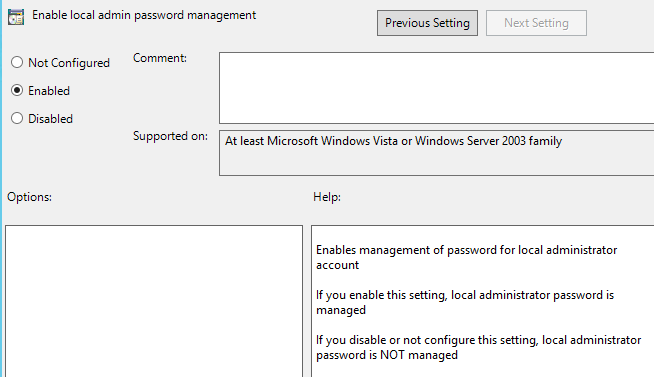Image resolution: width=654 pixels, height=377 pixels.
Task: Click the 'Enable local admin password management' title
Action: 144,15
